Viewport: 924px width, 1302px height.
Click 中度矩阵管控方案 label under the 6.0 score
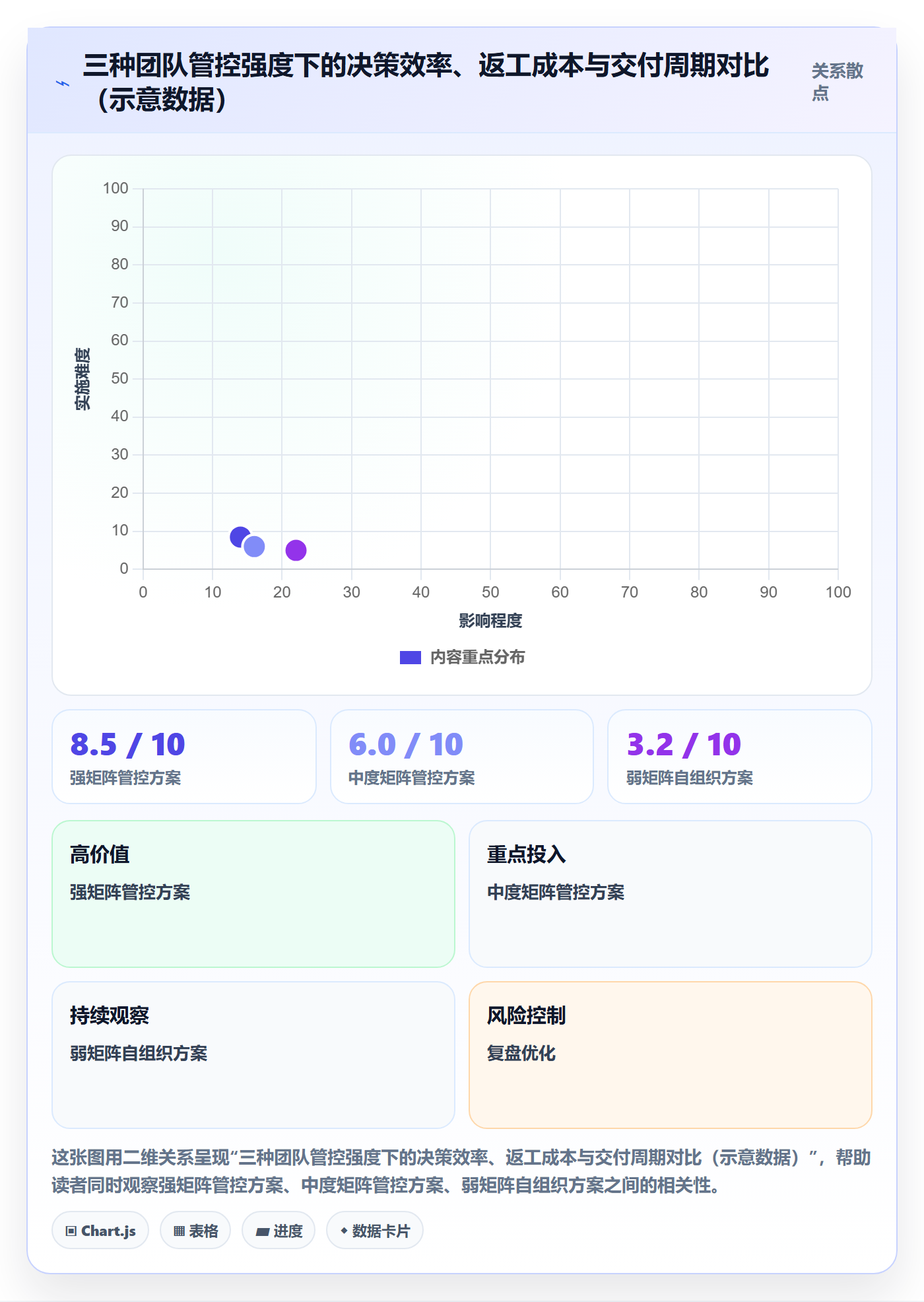coord(412,778)
